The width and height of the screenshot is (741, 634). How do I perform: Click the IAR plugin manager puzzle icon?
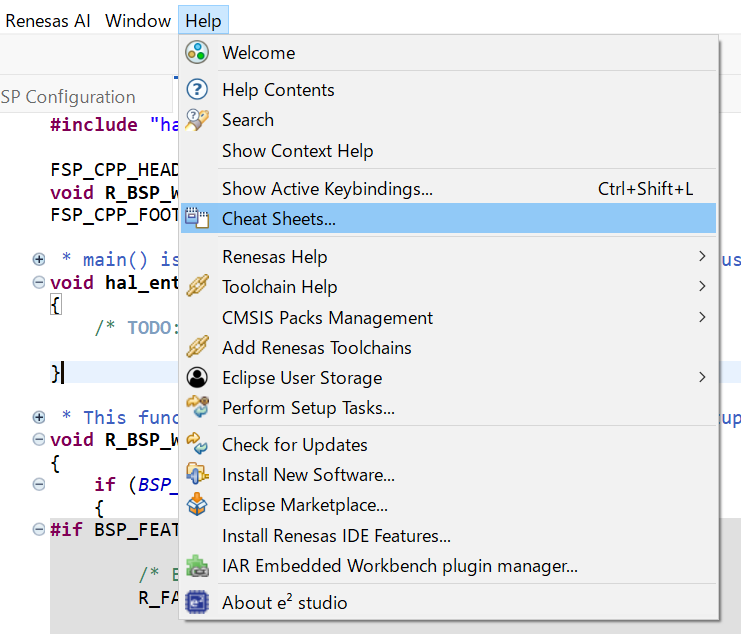click(x=197, y=565)
